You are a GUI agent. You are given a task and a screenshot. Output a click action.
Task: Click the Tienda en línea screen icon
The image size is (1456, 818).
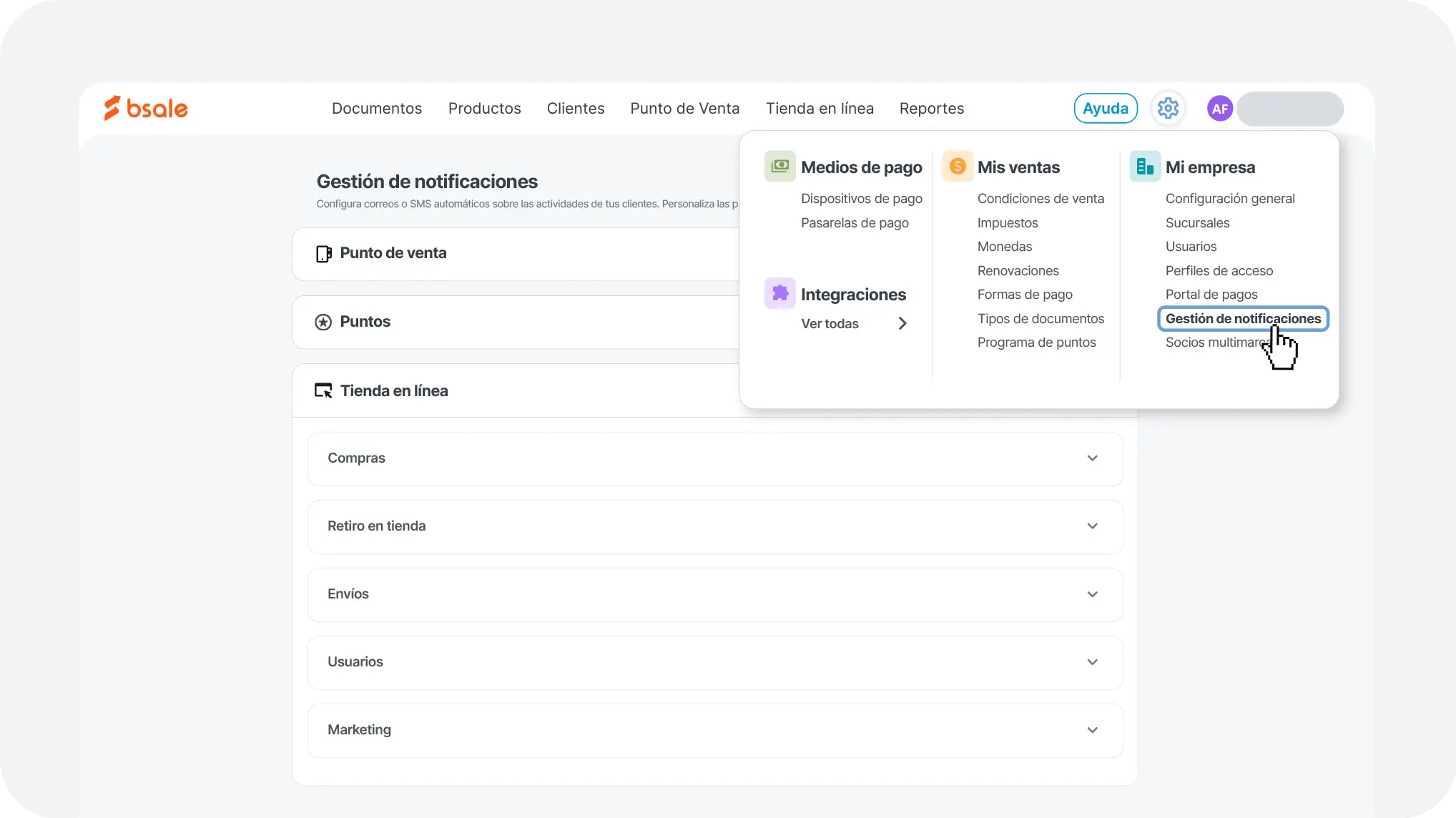323,391
